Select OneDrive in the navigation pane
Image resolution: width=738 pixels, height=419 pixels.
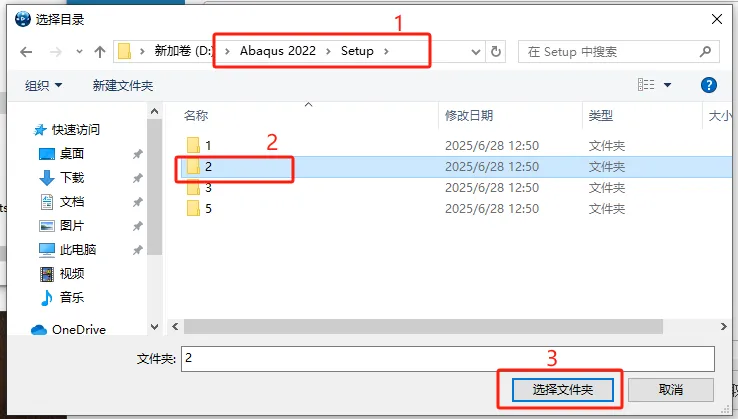[x=69, y=330]
